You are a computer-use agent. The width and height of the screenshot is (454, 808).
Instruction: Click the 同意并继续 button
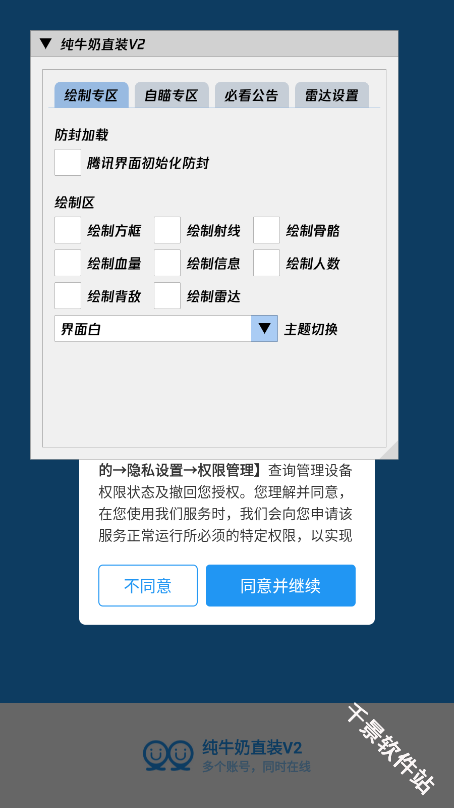pos(281,585)
